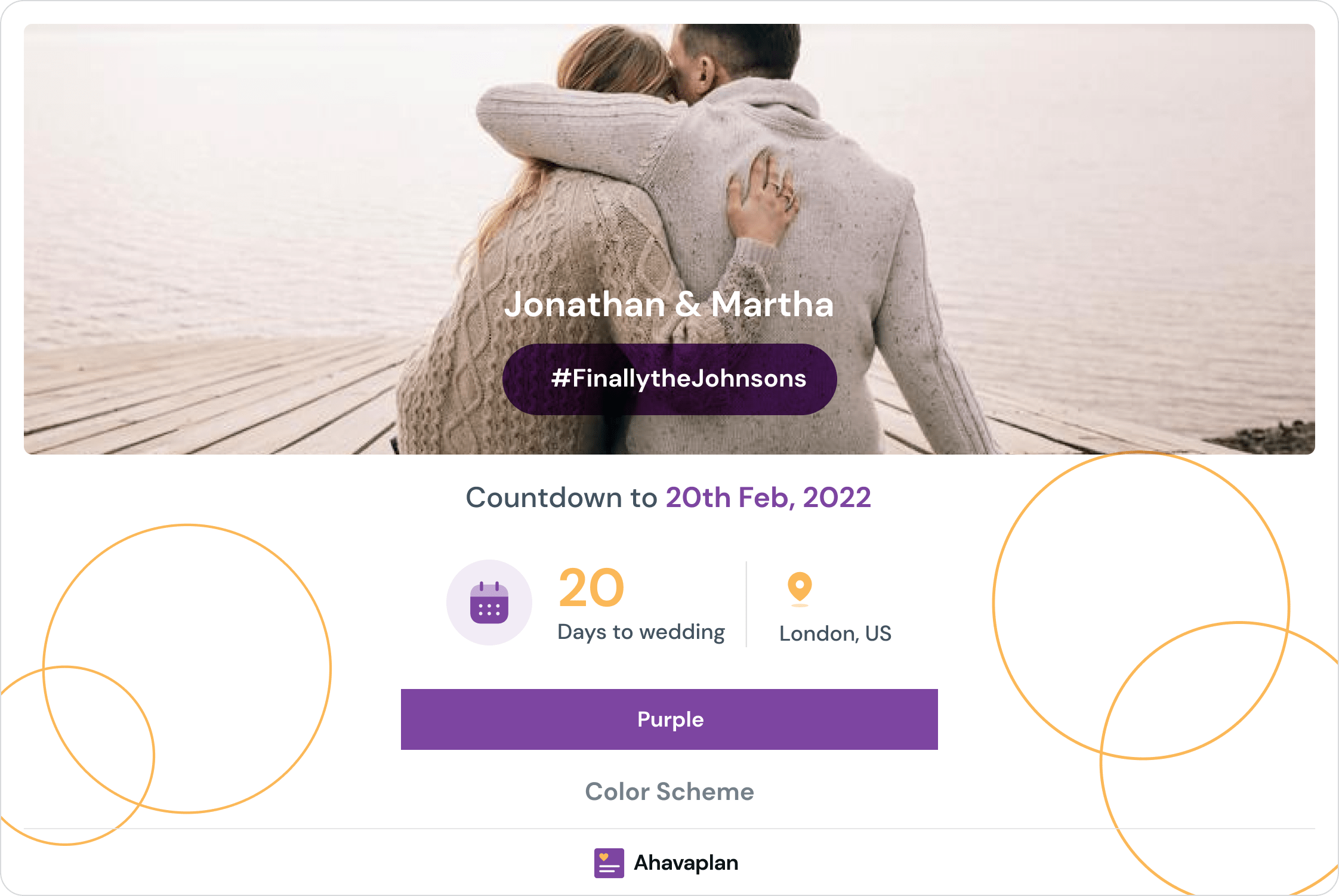Click the 20th Feb, 2022 date text
The height and width of the screenshot is (896, 1339).
tap(769, 498)
